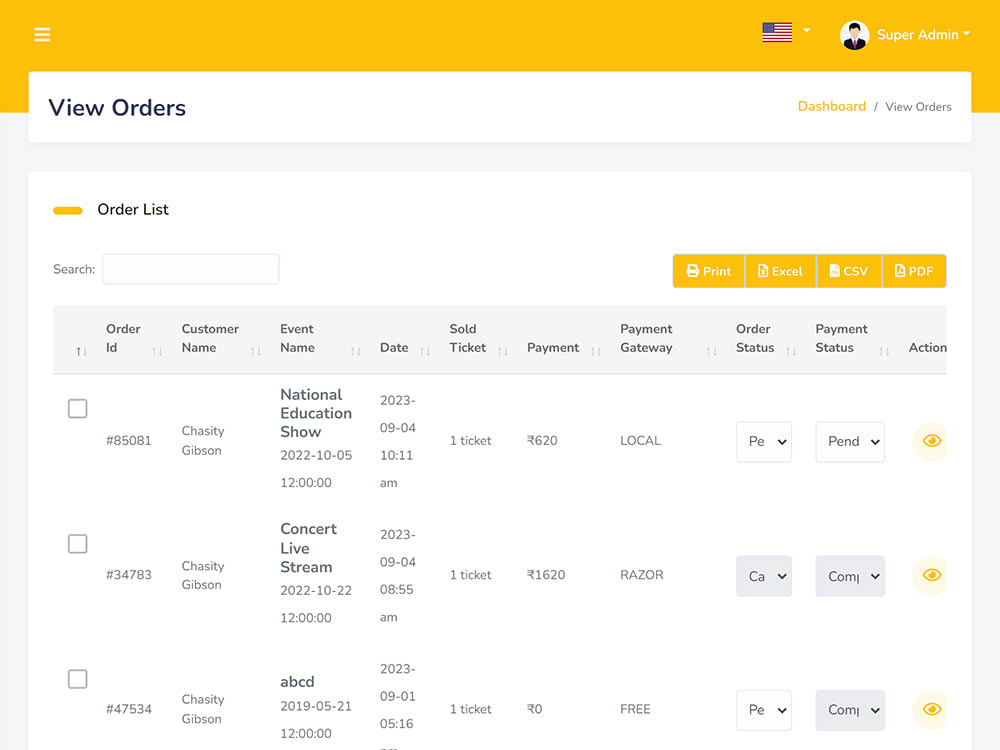This screenshot has width=1000, height=750.
Task: Sort table by Customer Name column
Action: (256, 351)
